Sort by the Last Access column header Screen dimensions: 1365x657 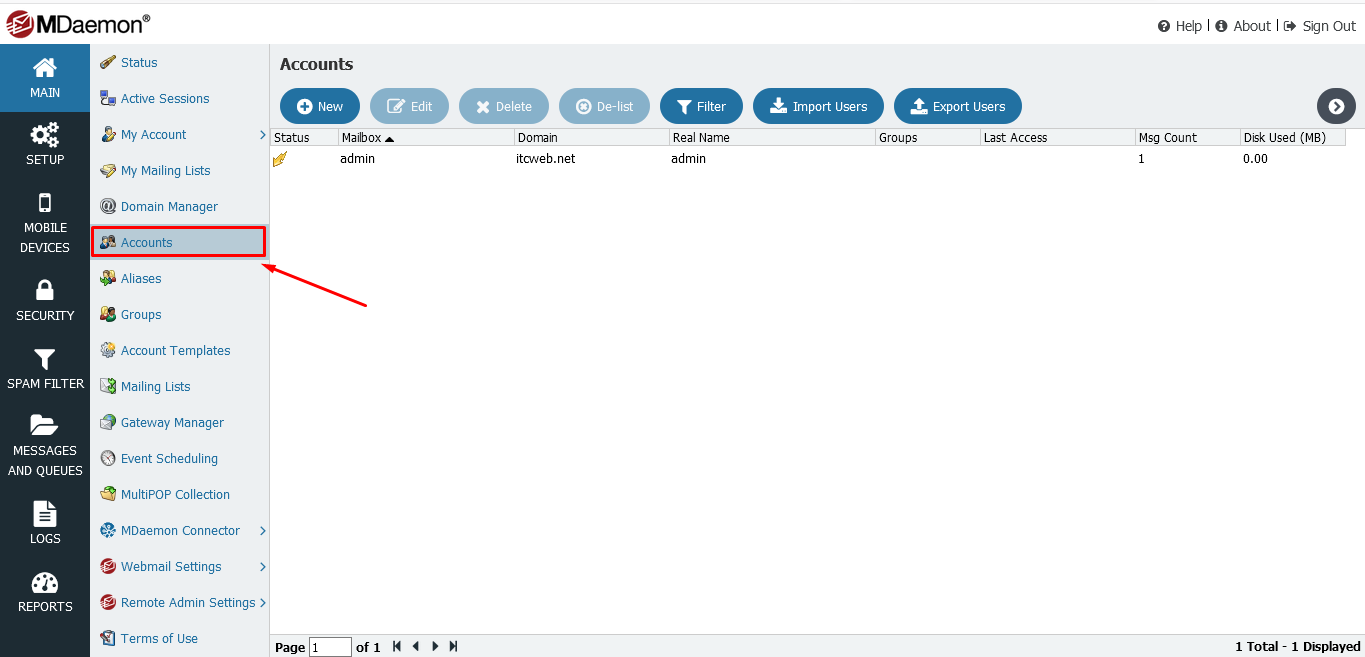[x=1057, y=137]
